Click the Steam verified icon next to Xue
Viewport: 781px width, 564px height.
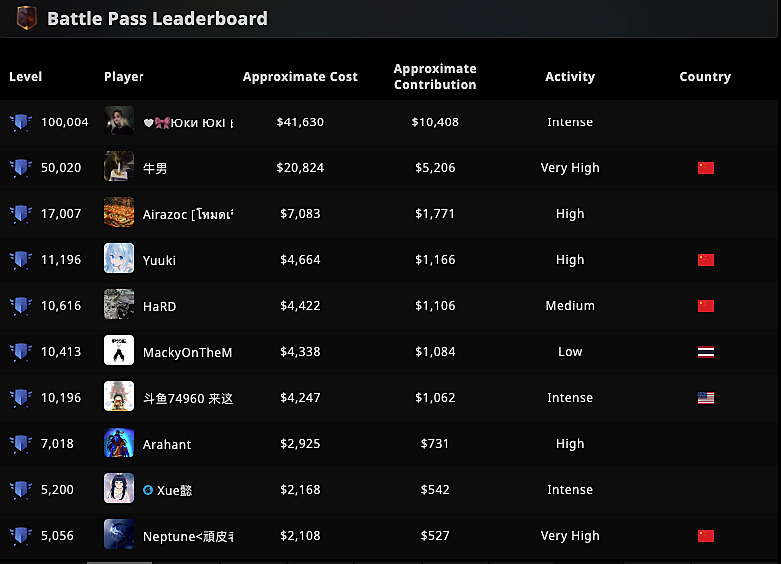148,490
